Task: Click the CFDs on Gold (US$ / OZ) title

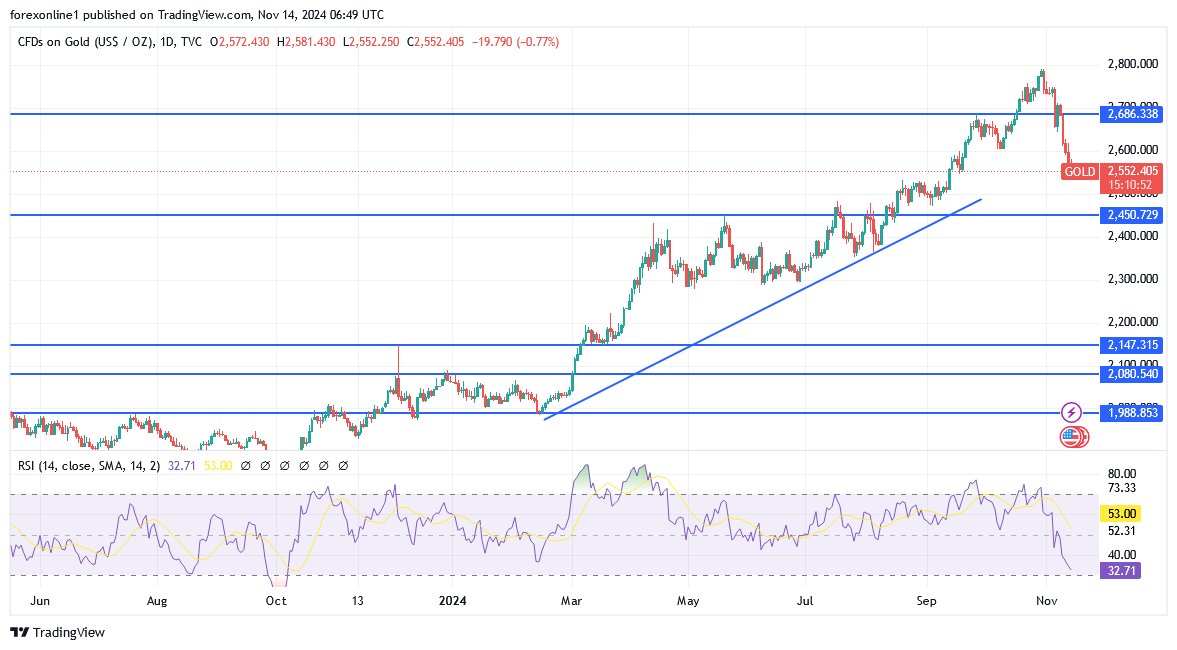Action: 85,42
